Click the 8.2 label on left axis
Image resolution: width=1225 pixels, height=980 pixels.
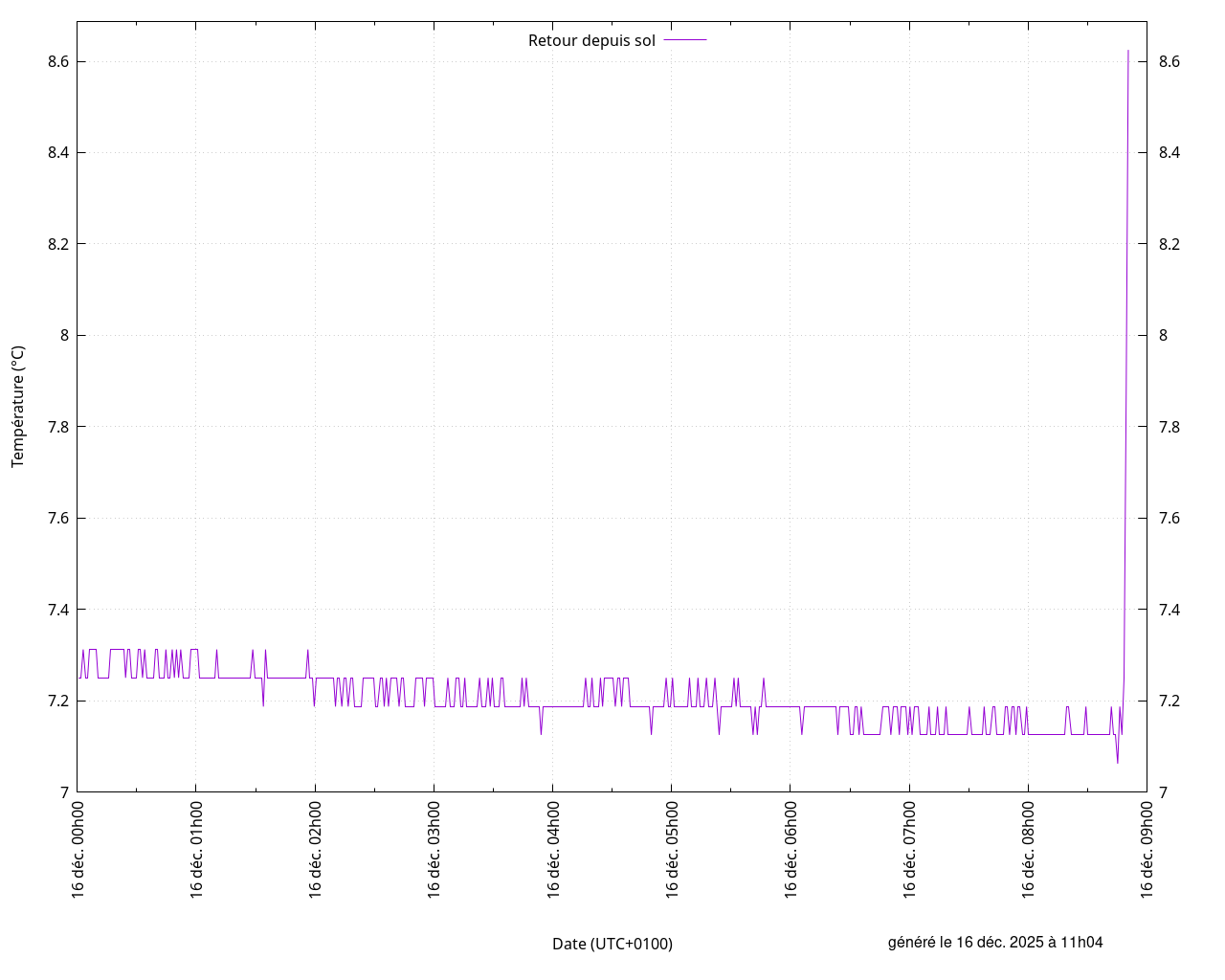point(56,244)
